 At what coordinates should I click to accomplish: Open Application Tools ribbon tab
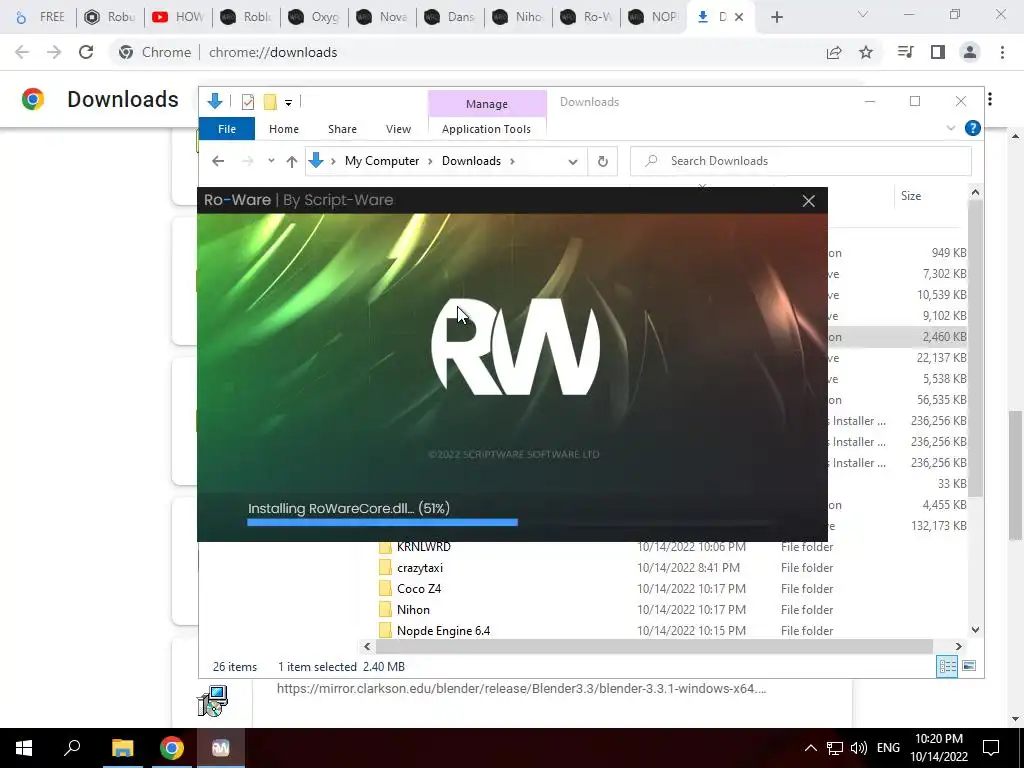(487, 129)
